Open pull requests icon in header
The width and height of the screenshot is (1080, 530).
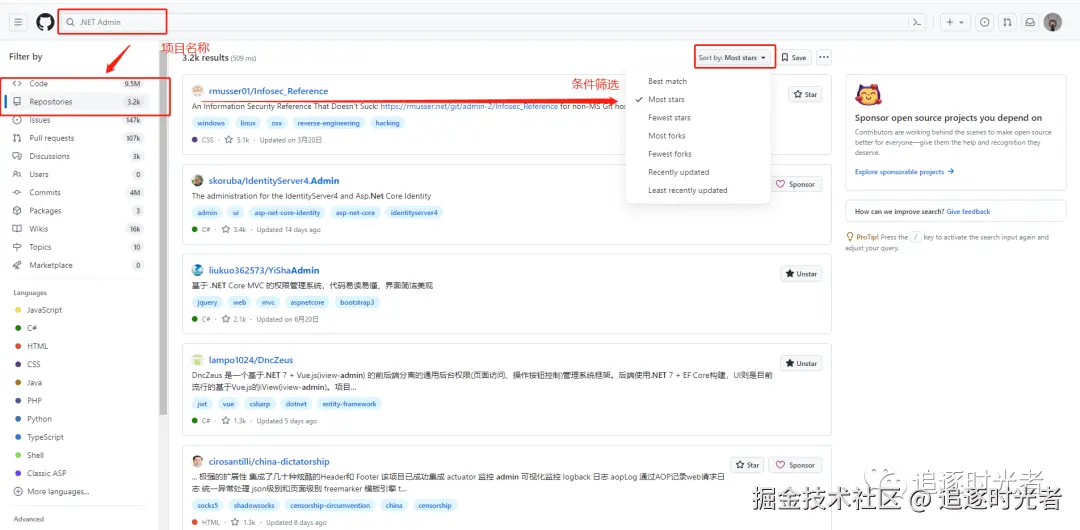pos(1007,22)
